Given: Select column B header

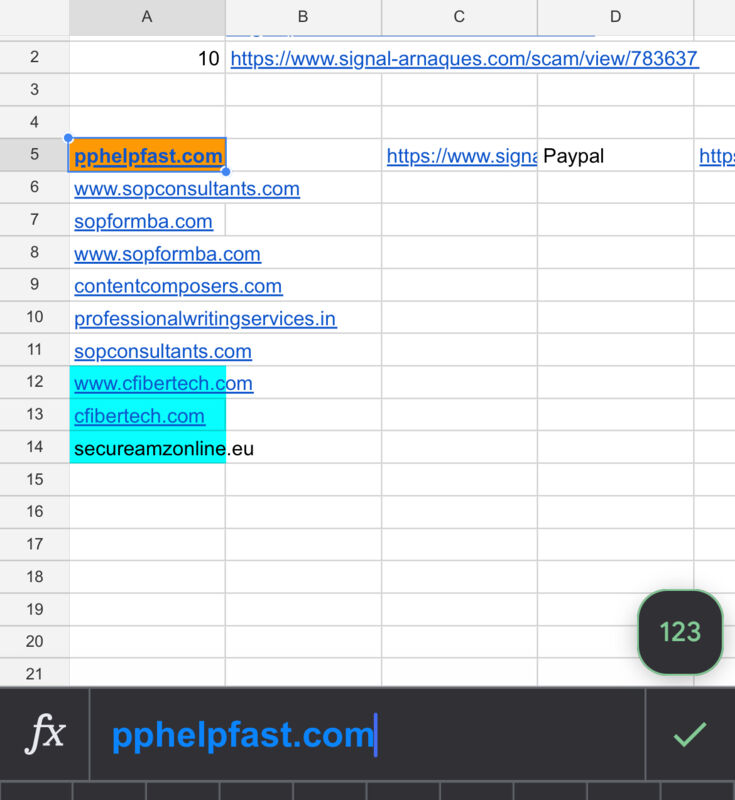Looking at the screenshot, I should [303, 17].
